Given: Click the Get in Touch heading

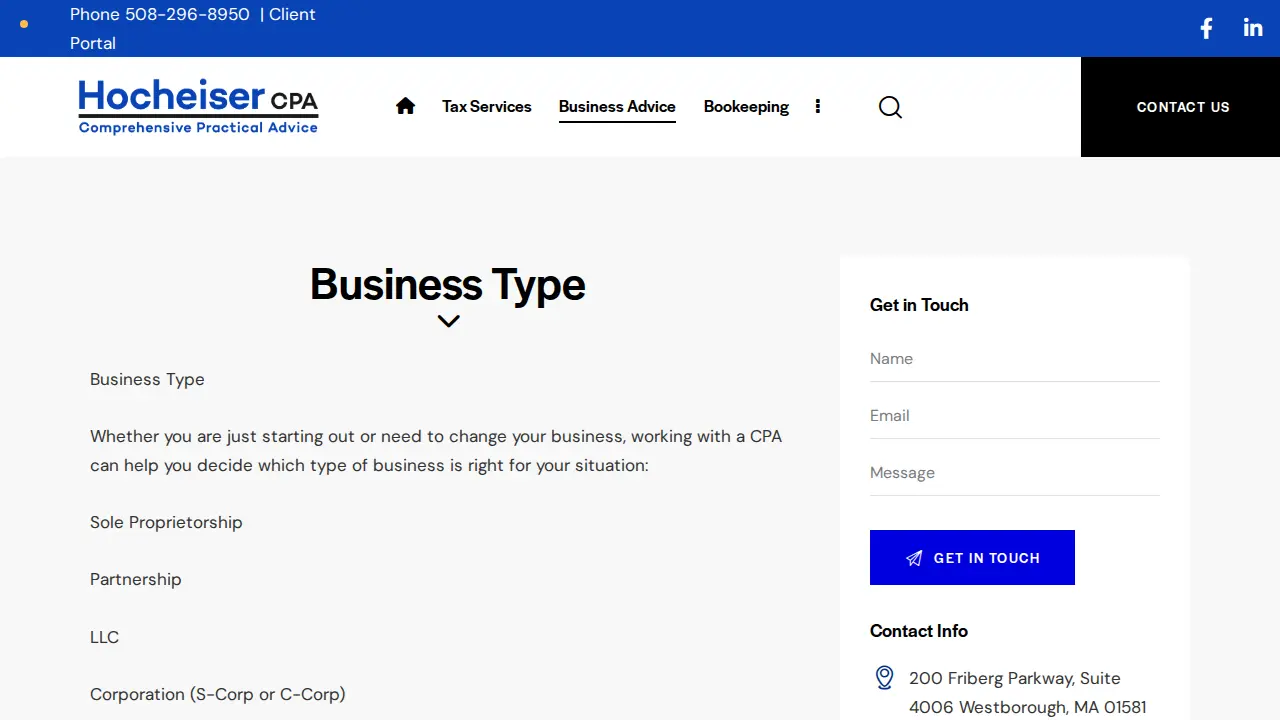Looking at the screenshot, I should (919, 305).
